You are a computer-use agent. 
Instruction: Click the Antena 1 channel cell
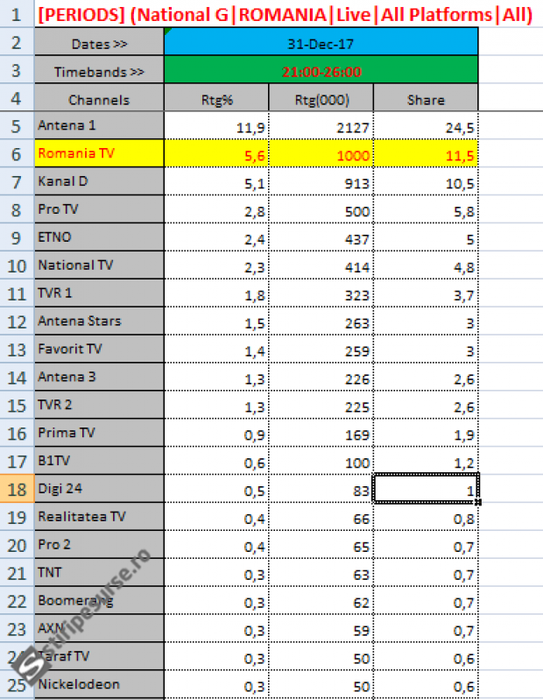click(x=99, y=125)
